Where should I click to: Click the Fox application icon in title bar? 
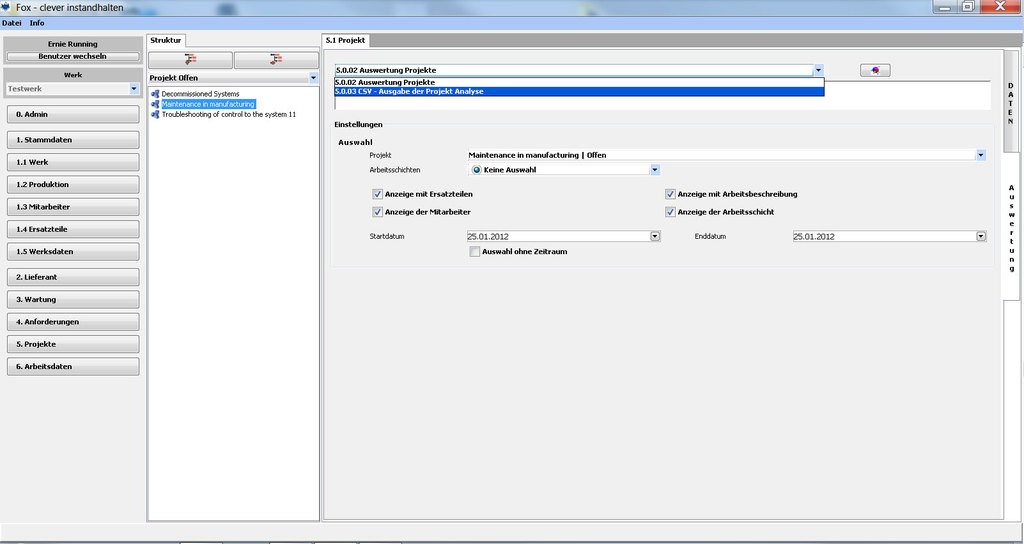click(8, 7)
